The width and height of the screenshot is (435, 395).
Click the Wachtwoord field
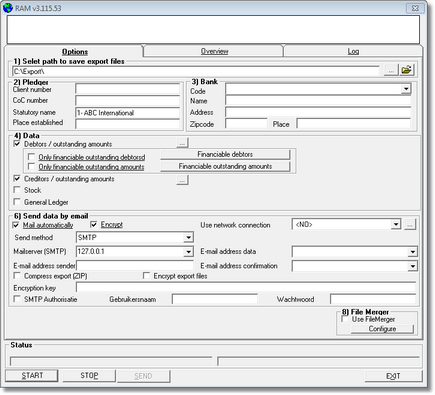coord(373,299)
